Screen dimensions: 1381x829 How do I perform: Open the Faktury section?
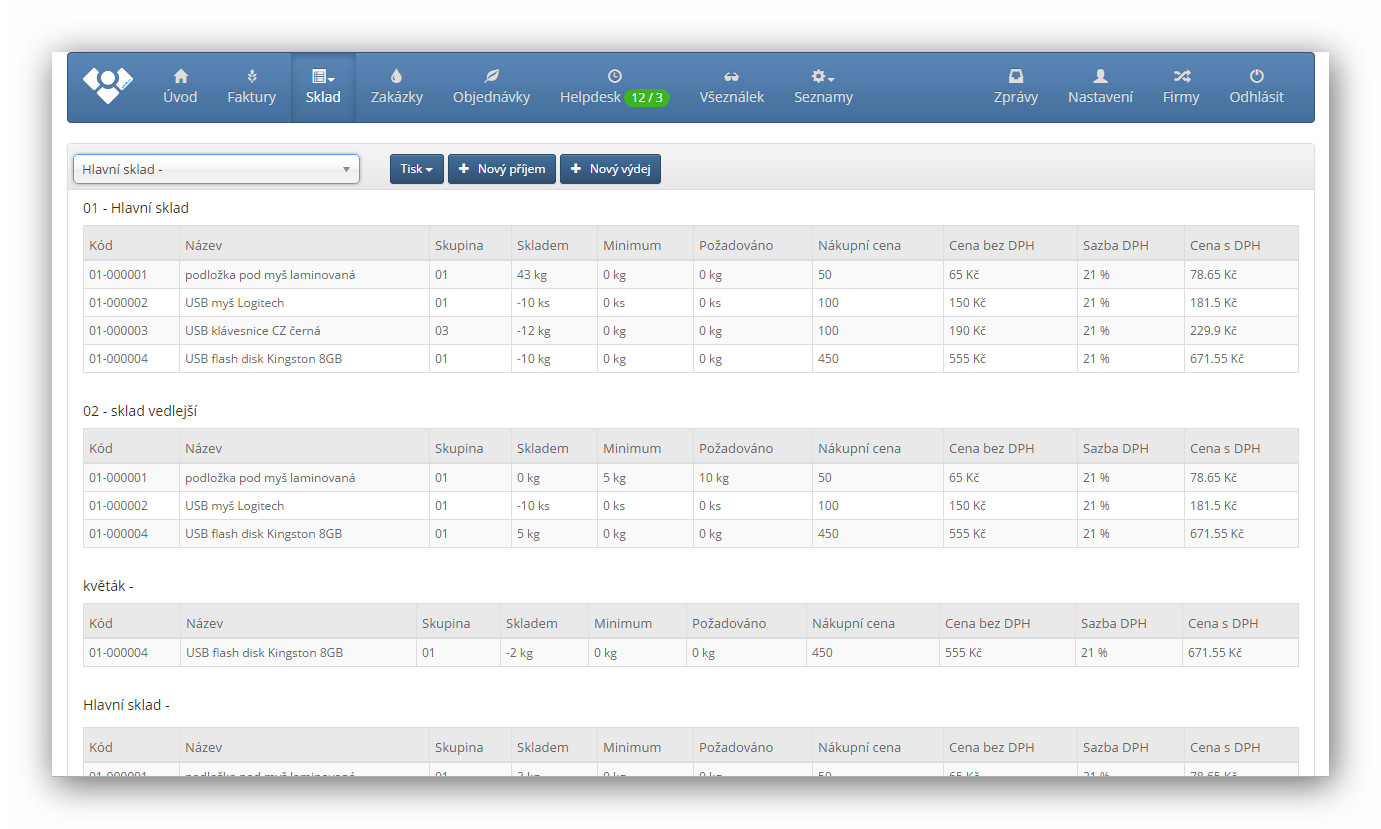(251, 87)
